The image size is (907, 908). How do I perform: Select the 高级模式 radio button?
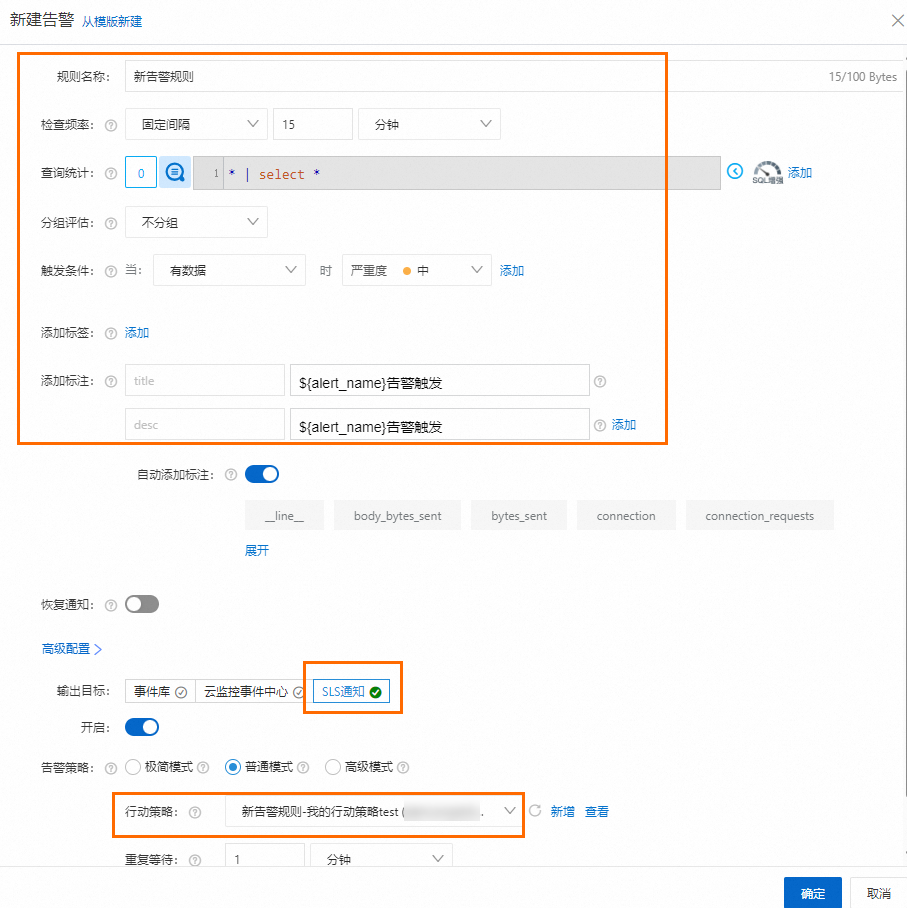pyautogui.click(x=332, y=767)
